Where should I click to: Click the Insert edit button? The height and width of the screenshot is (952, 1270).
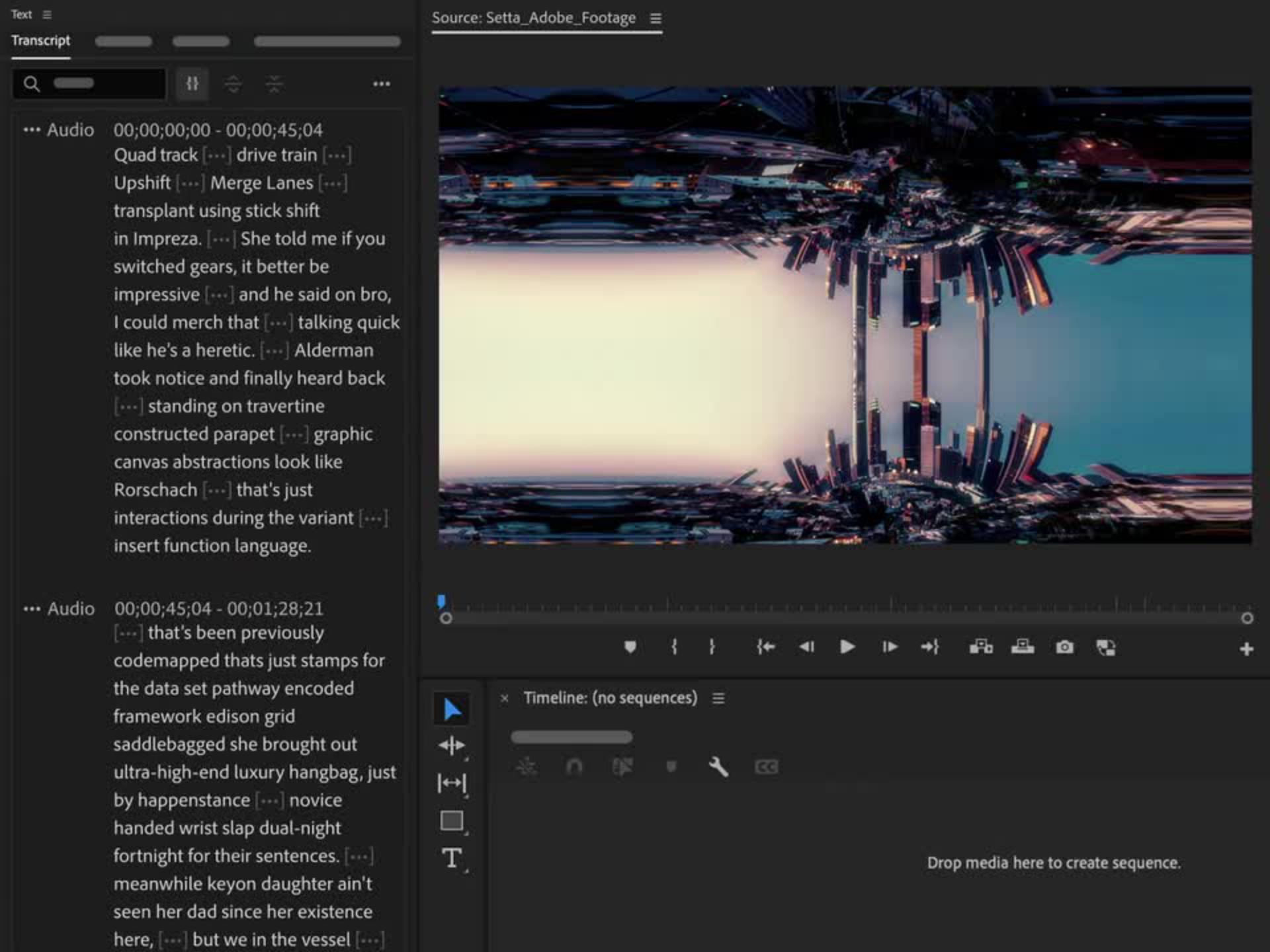pos(981,647)
